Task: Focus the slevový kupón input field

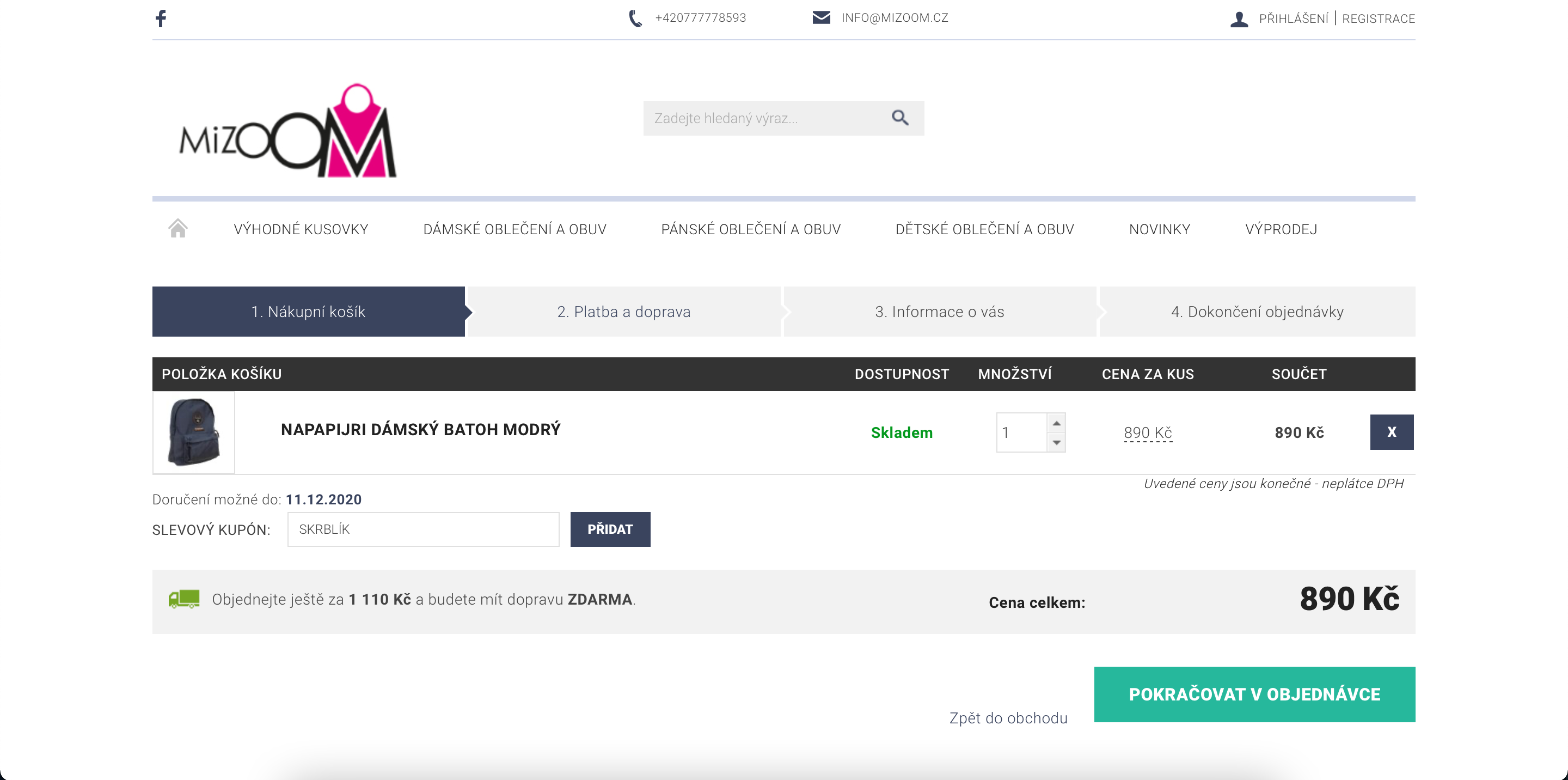Action: pos(423,529)
